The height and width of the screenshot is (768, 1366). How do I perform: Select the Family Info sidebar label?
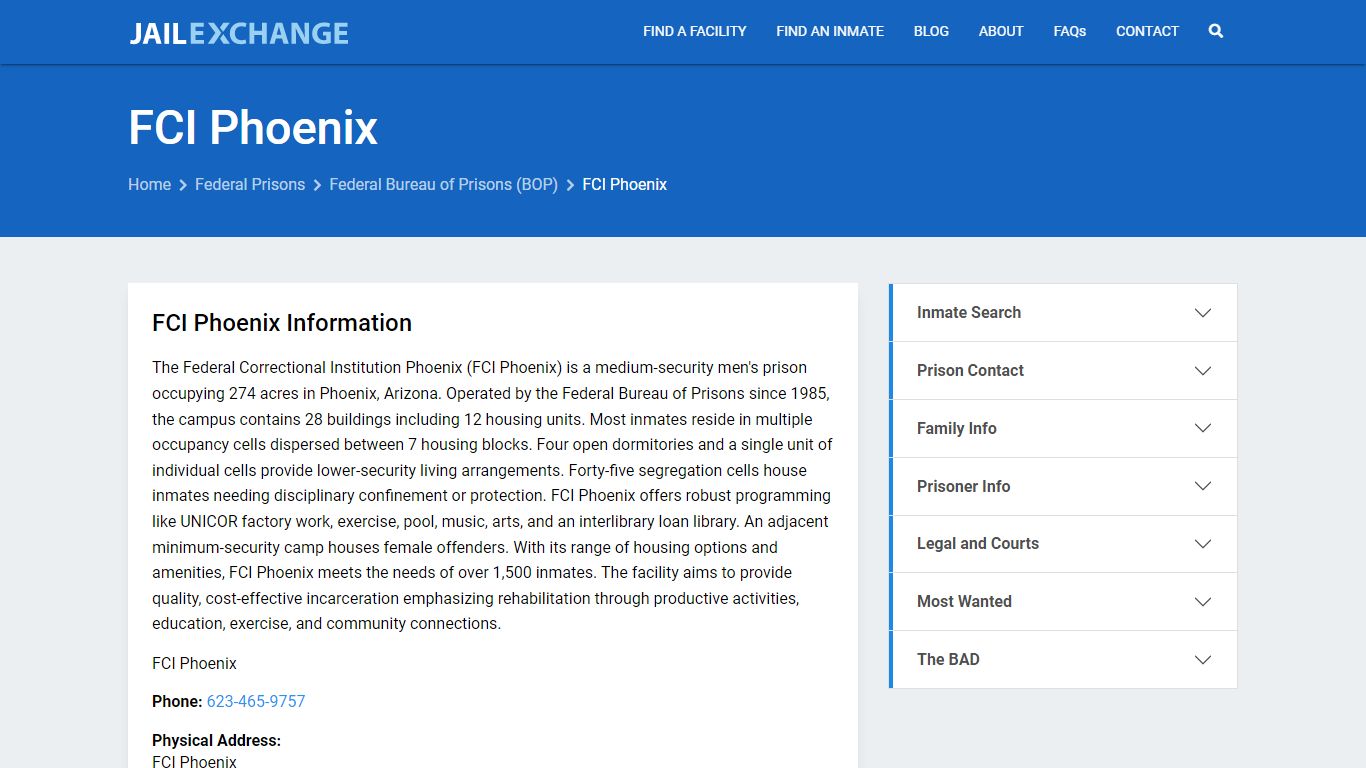957,428
